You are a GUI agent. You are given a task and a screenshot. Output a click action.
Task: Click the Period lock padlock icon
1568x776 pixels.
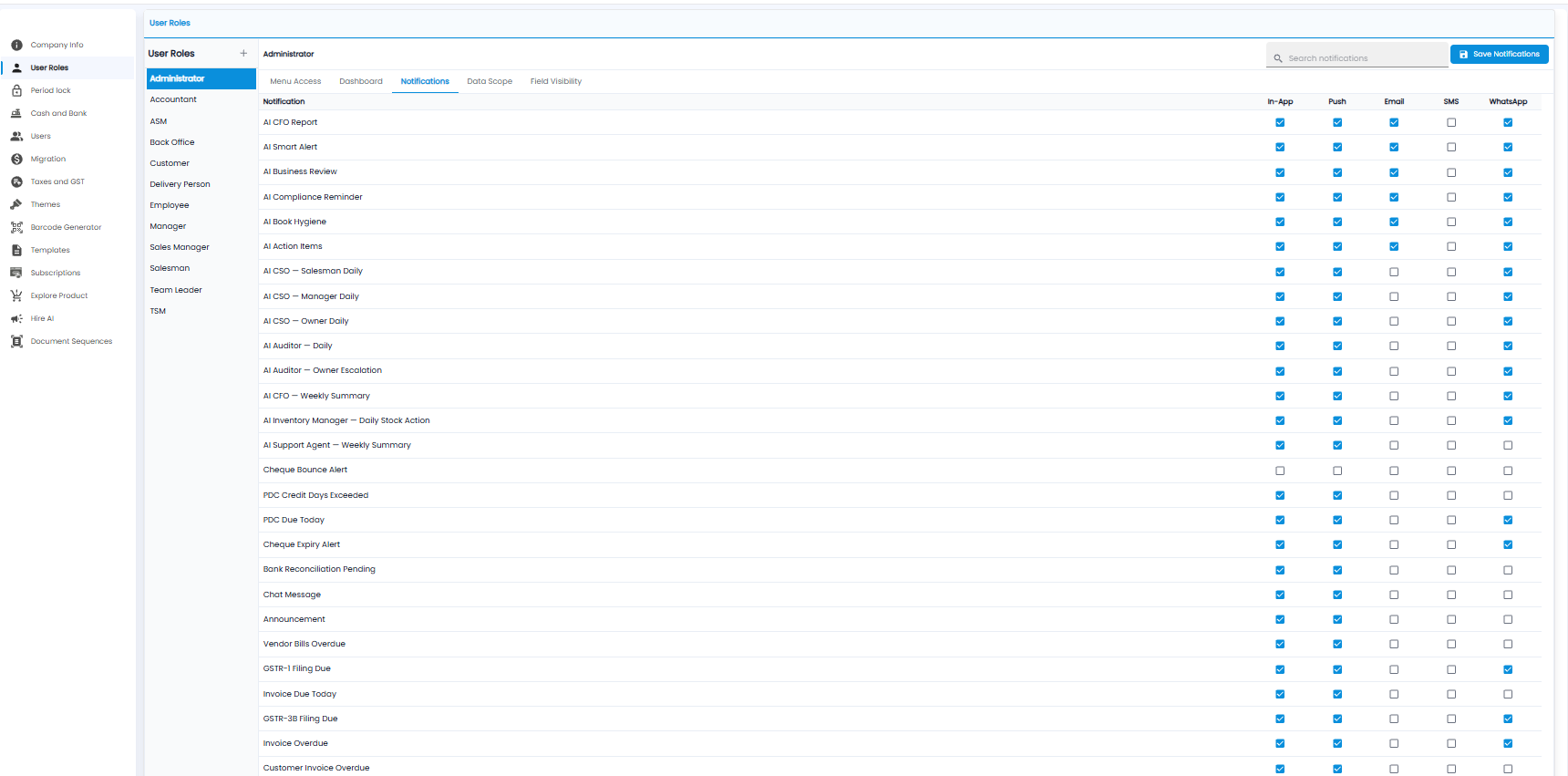(x=16, y=90)
